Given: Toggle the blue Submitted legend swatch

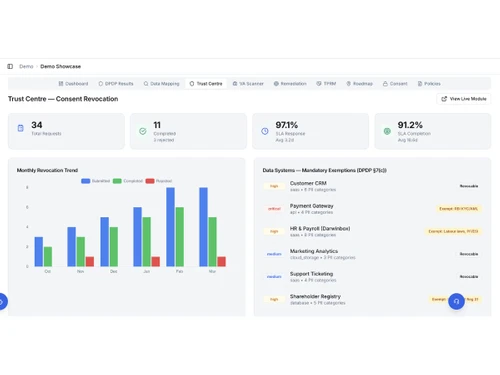Looking at the screenshot, I should (x=86, y=181).
